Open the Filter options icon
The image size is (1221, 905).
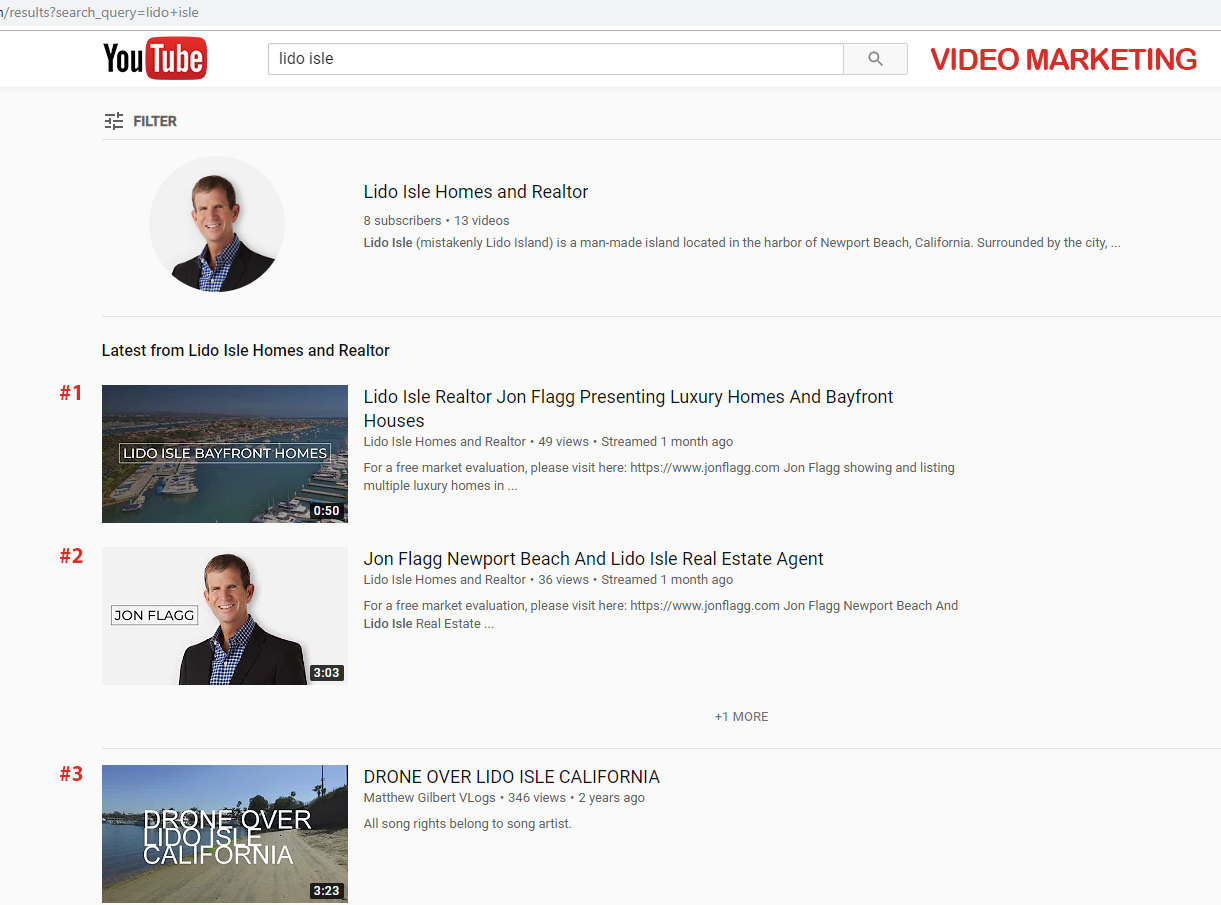point(114,121)
